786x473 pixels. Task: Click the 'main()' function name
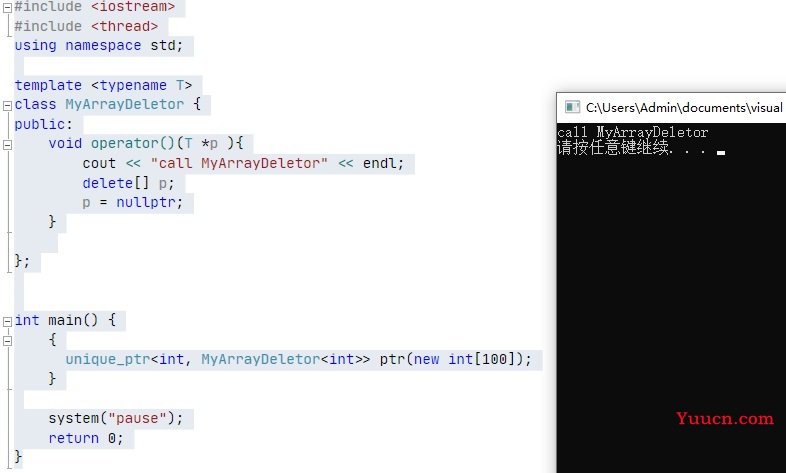click(x=73, y=320)
